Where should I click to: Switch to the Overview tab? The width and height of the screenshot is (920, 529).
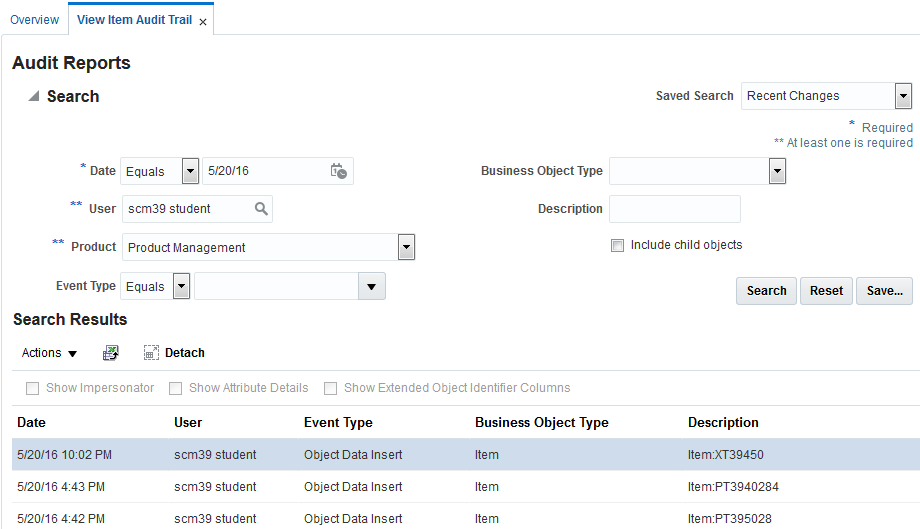pos(34,20)
